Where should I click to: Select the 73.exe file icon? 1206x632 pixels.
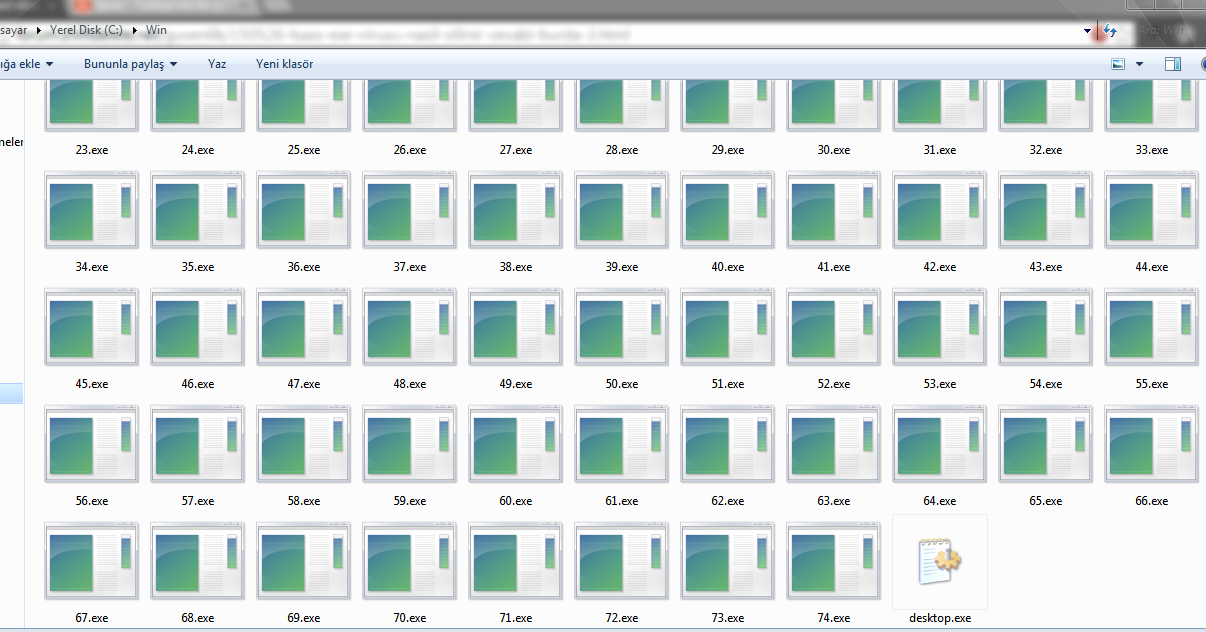point(728,561)
